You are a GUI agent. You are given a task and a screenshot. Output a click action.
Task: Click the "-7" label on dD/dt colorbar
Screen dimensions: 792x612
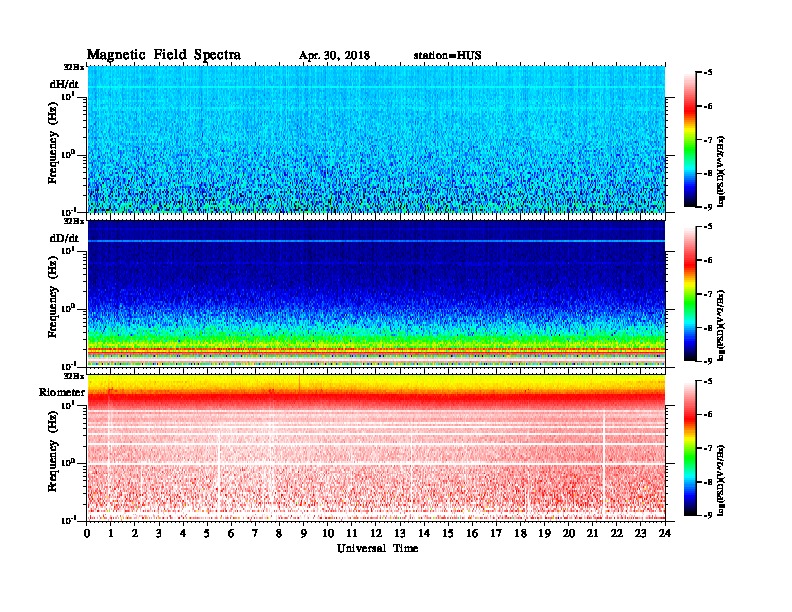707,294
